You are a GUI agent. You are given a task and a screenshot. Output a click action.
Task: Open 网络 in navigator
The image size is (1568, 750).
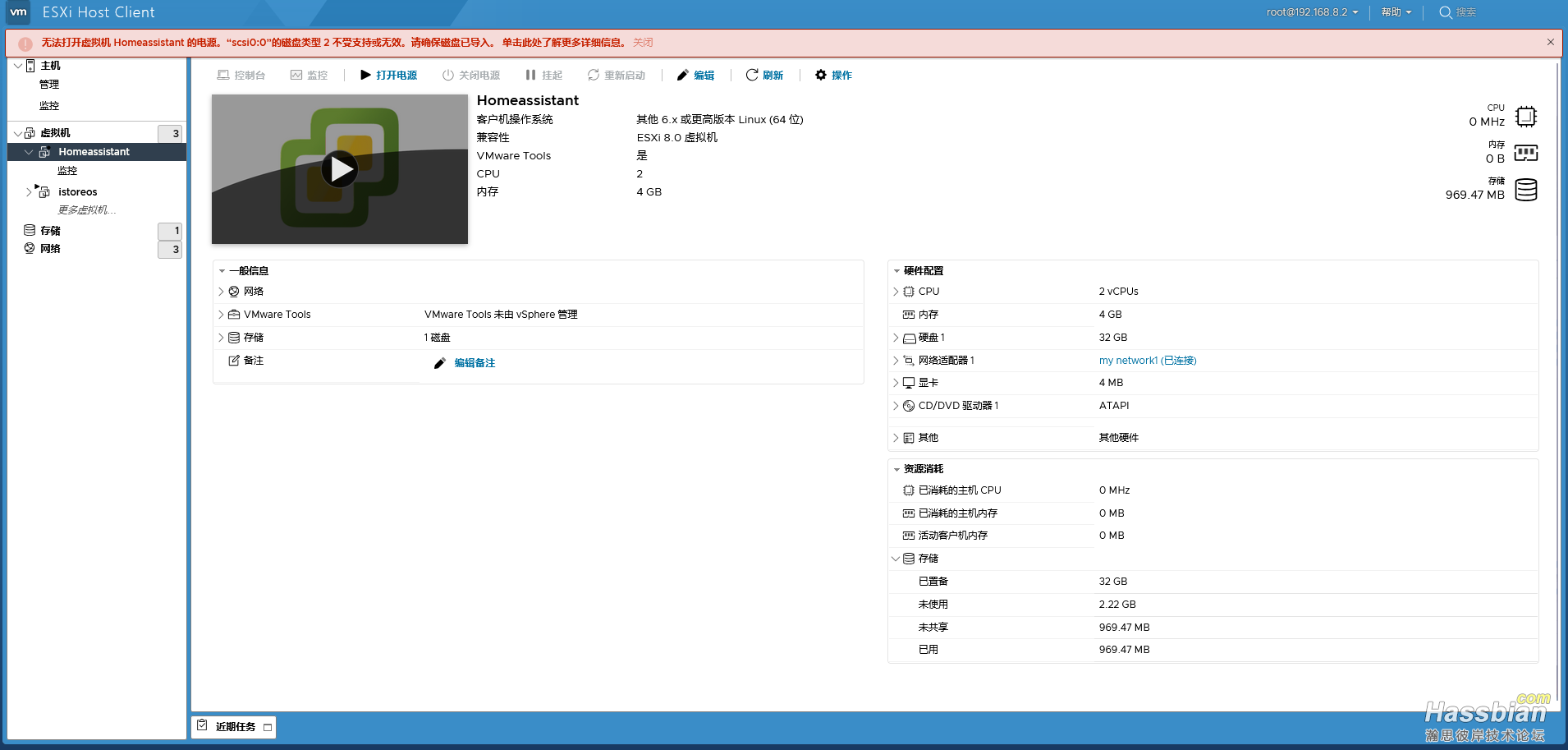51,249
